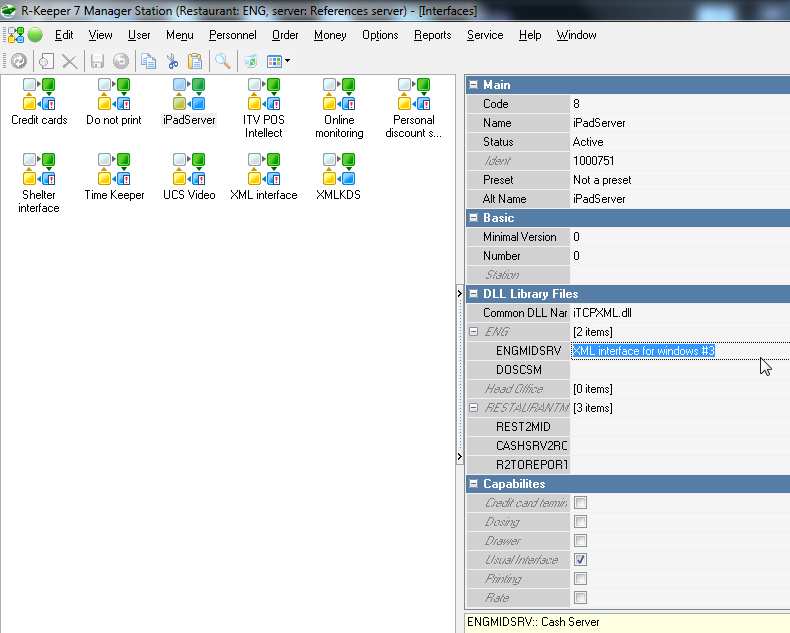
Task: Select the CASHSRV2RC row
Action: [628, 446]
